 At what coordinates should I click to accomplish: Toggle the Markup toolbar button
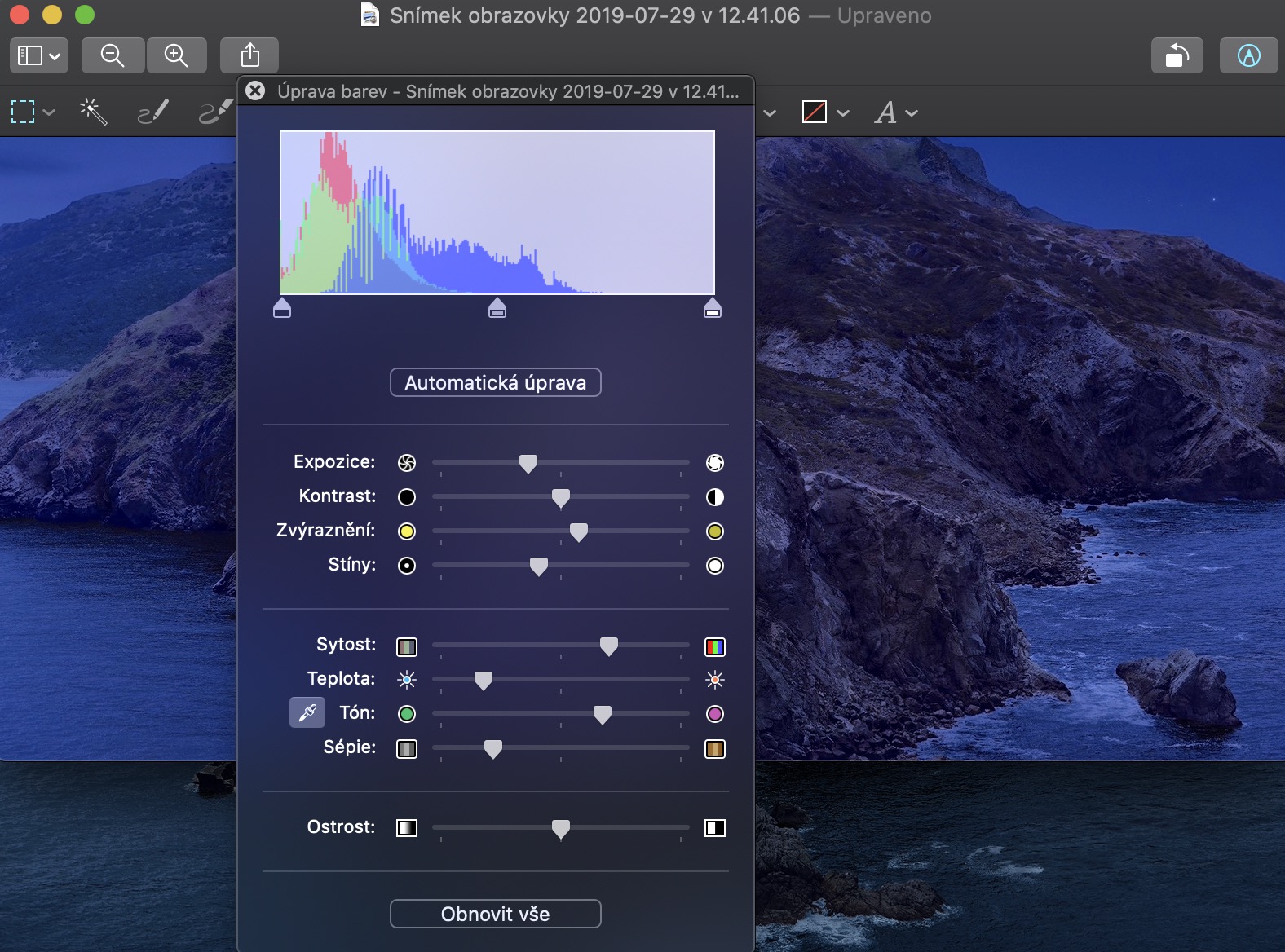coord(1248,55)
